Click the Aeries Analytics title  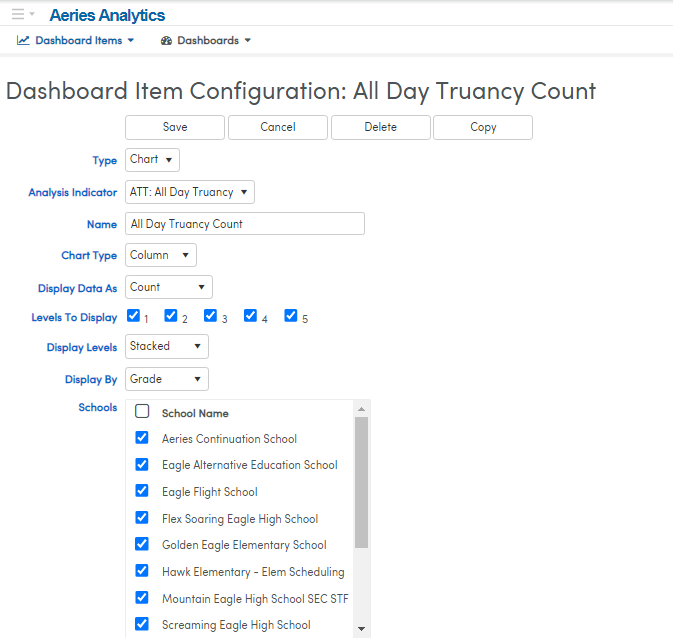pyautogui.click(x=107, y=15)
